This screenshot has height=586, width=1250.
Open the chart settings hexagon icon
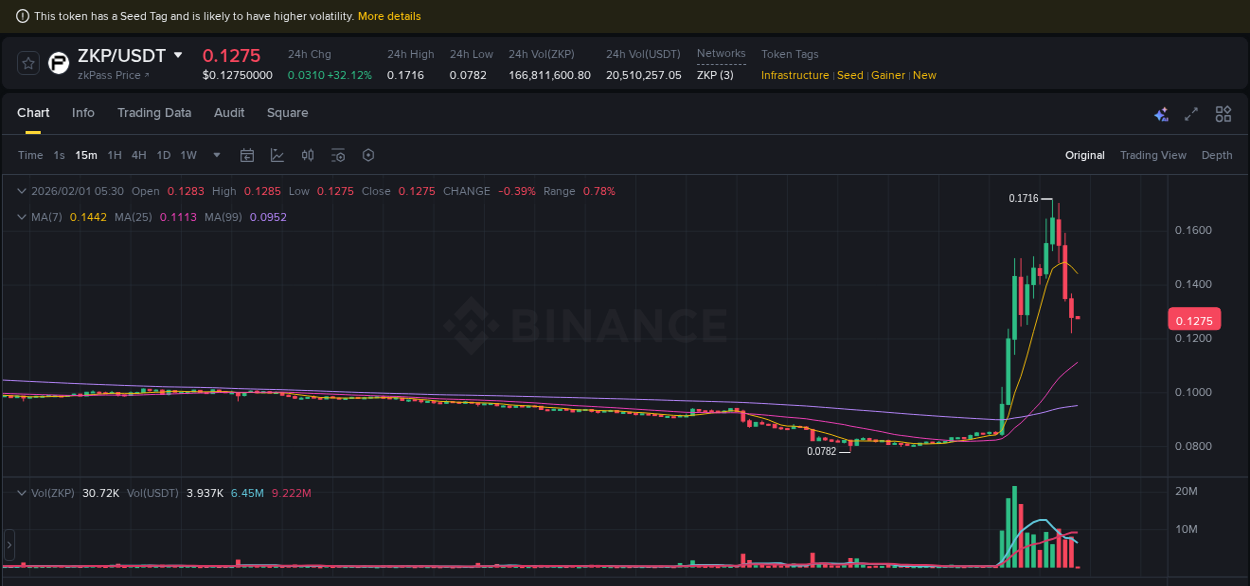368,155
